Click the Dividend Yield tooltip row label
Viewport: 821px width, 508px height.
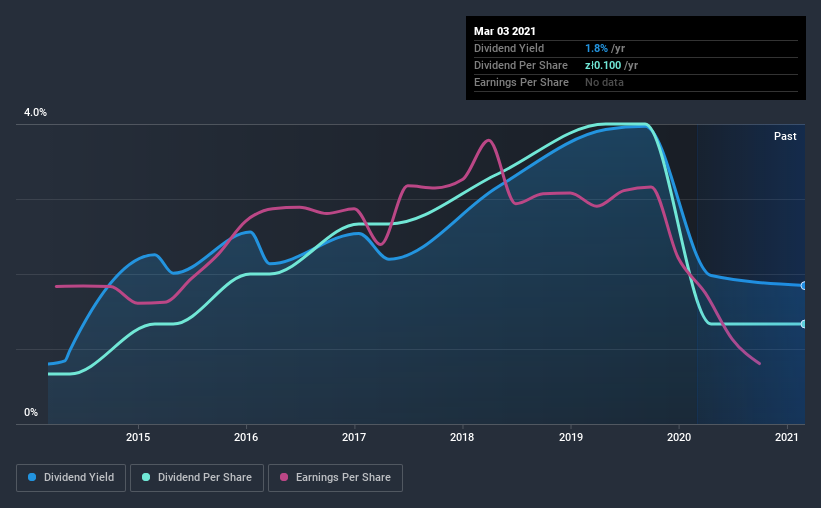coord(509,48)
